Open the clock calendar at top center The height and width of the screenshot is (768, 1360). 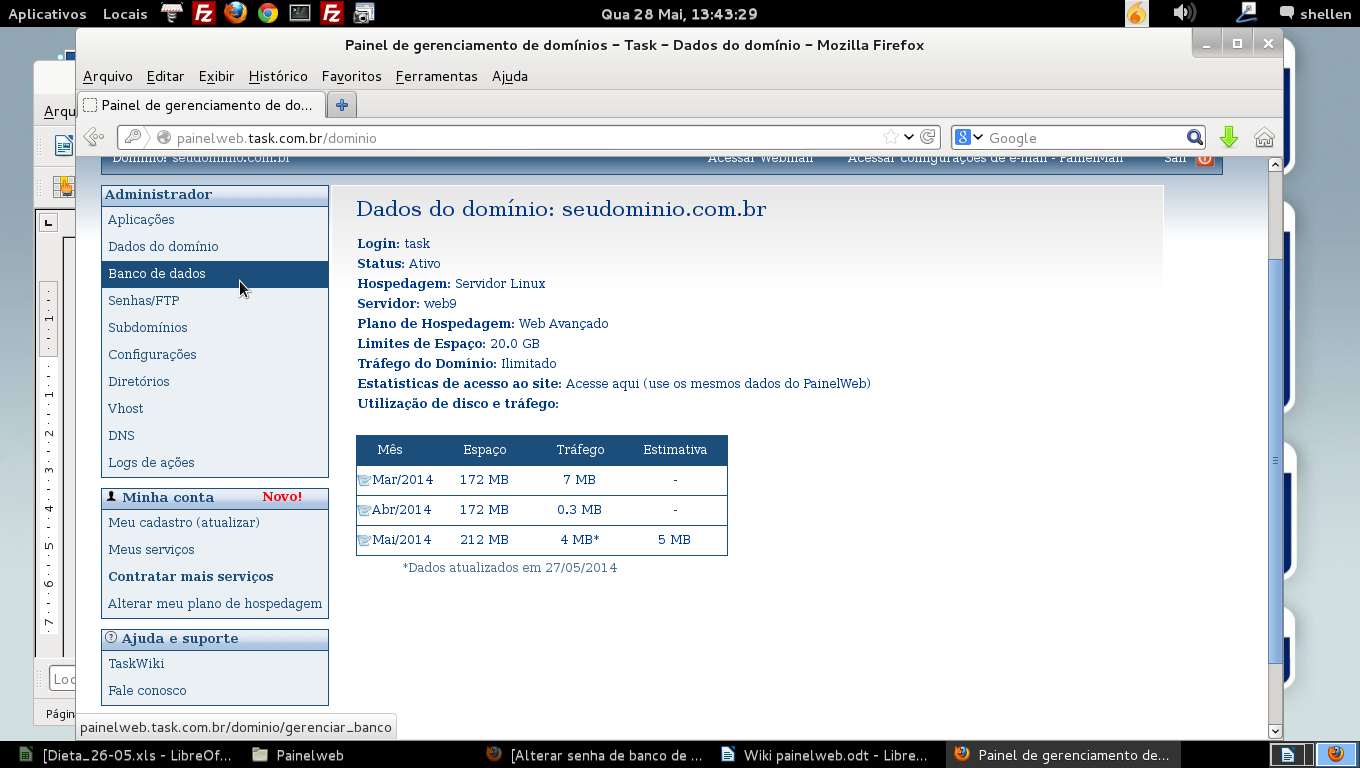click(x=679, y=14)
